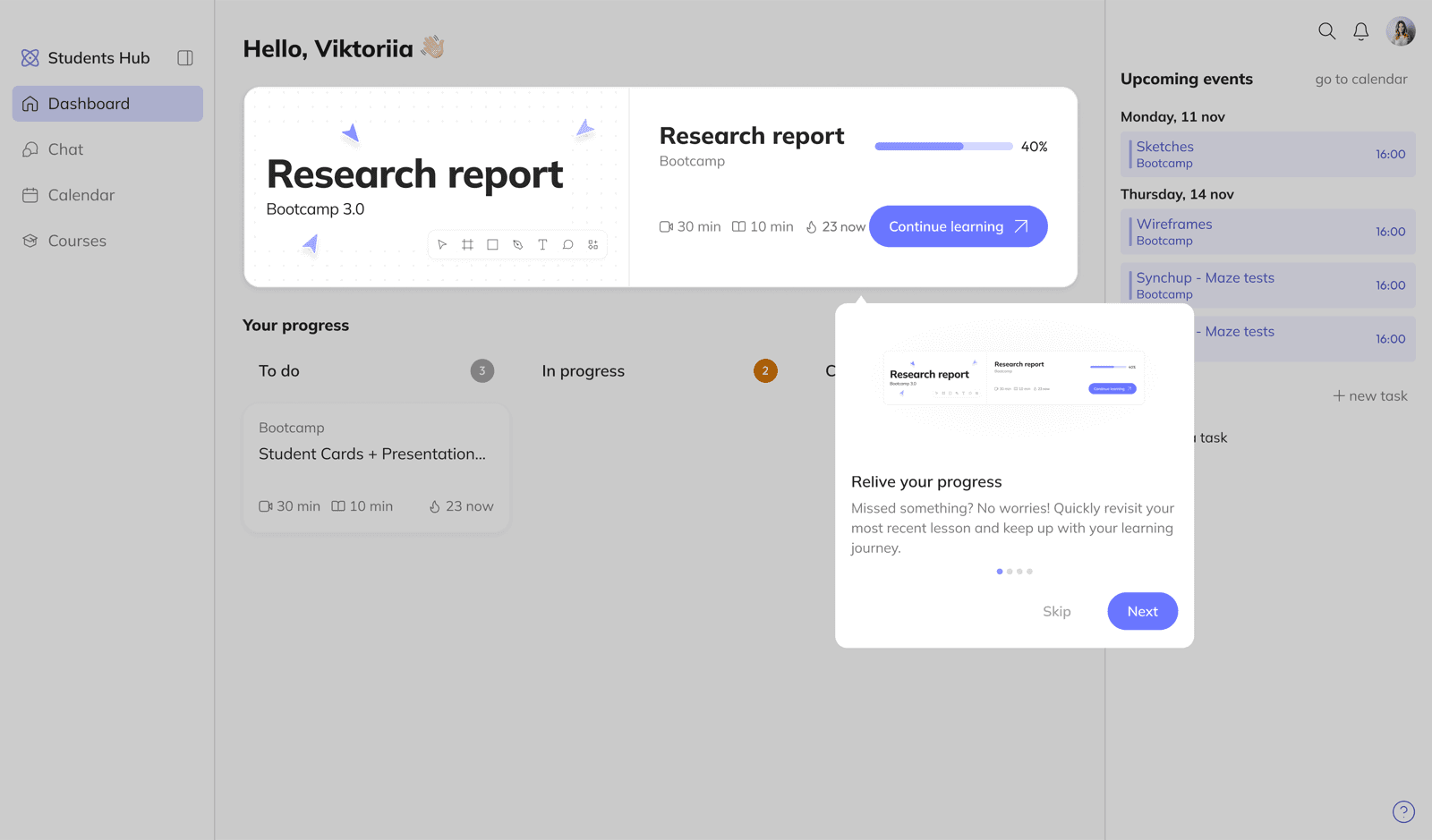The image size is (1432, 840).
Task: Click the Research report banner title
Action: (x=415, y=174)
